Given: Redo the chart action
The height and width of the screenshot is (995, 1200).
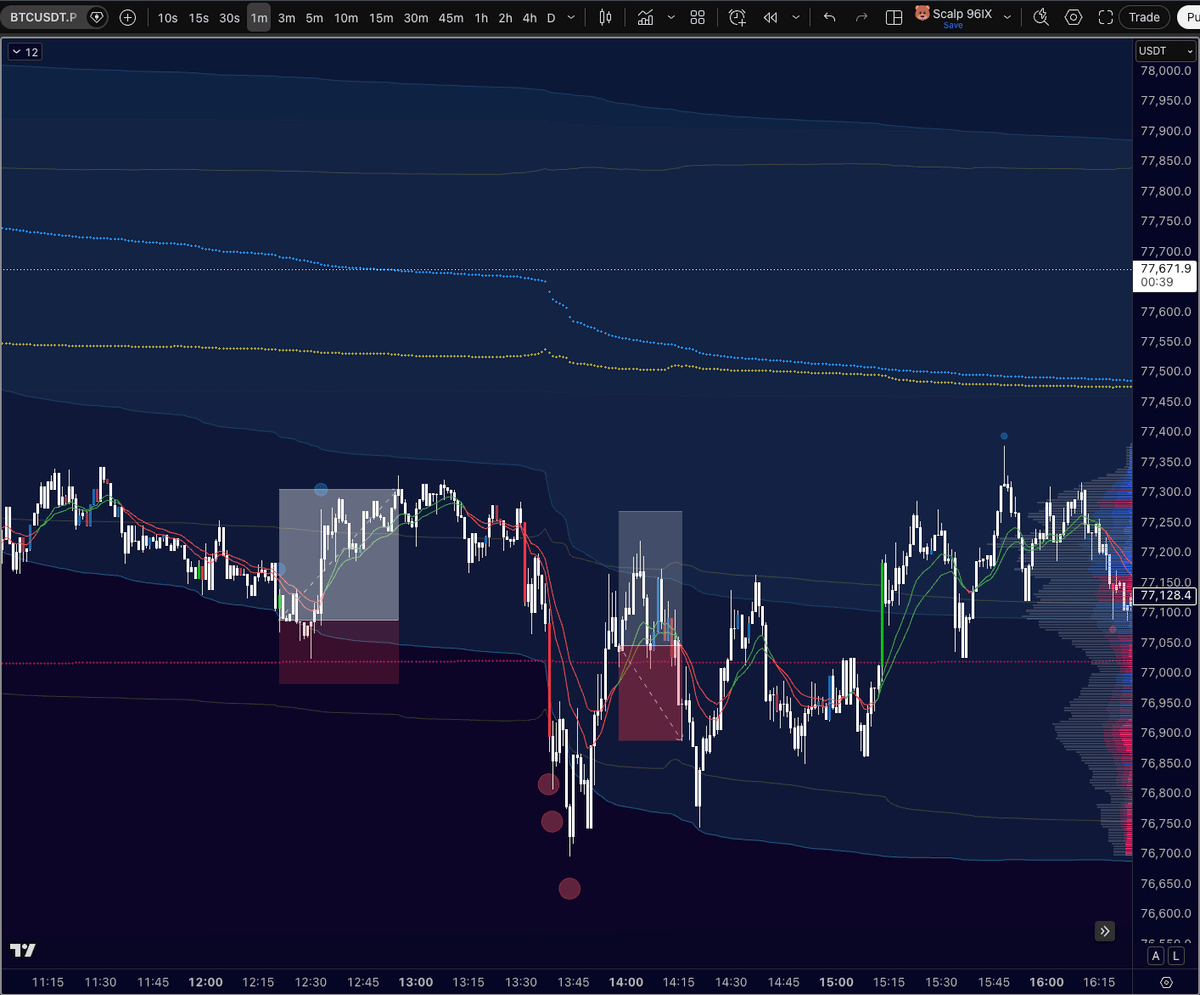Looking at the screenshot, I should point(861,17).
